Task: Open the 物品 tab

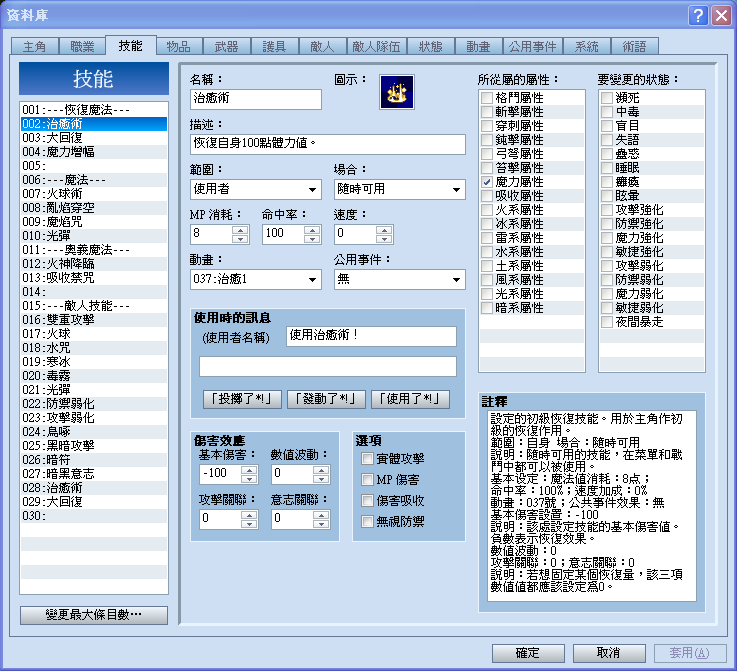Action: [179, 47]
